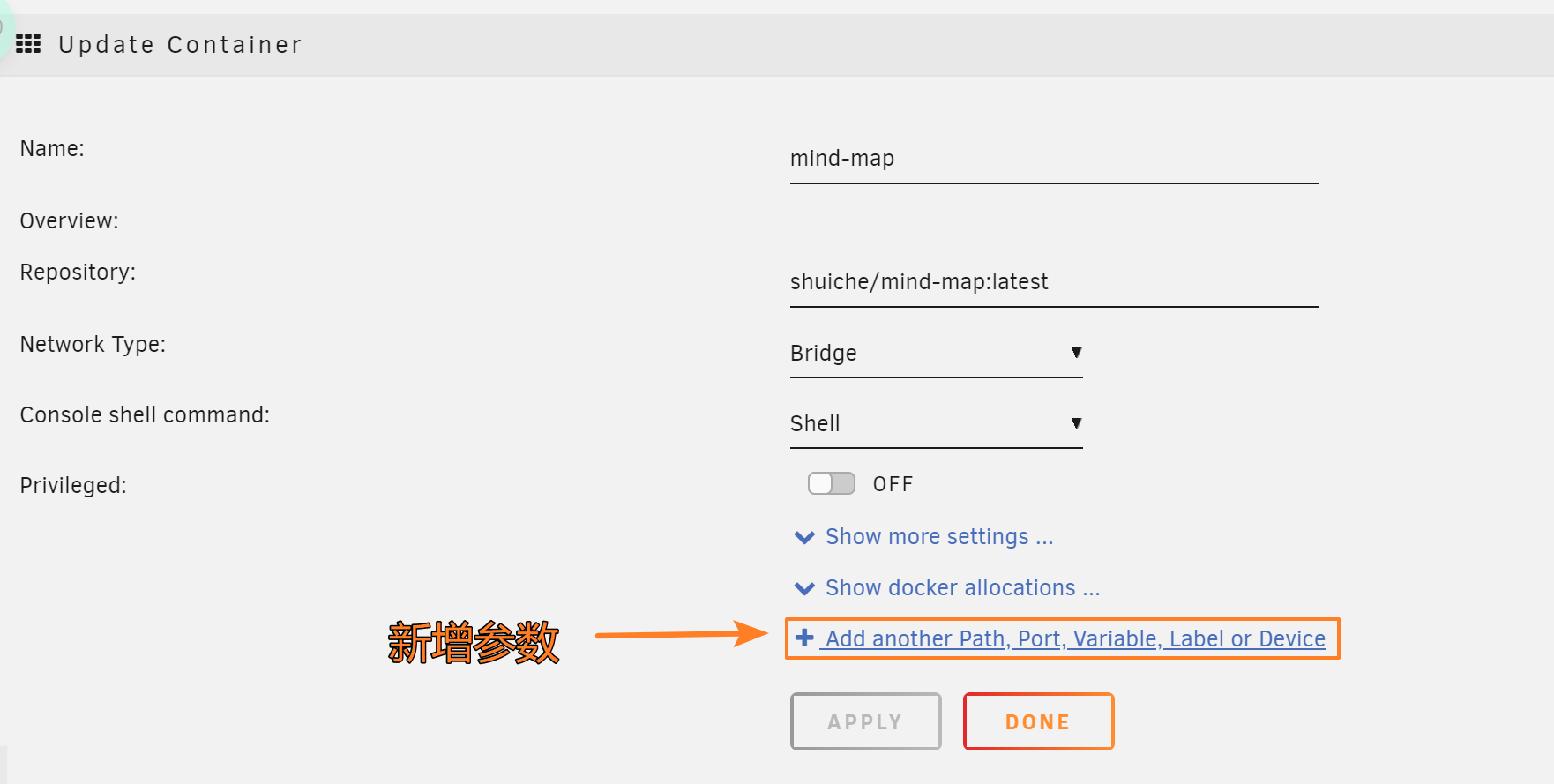1554x784 pixels.
Task: Click the chevron icon beside Show docker allocations
Action: (x=804, y=588)
